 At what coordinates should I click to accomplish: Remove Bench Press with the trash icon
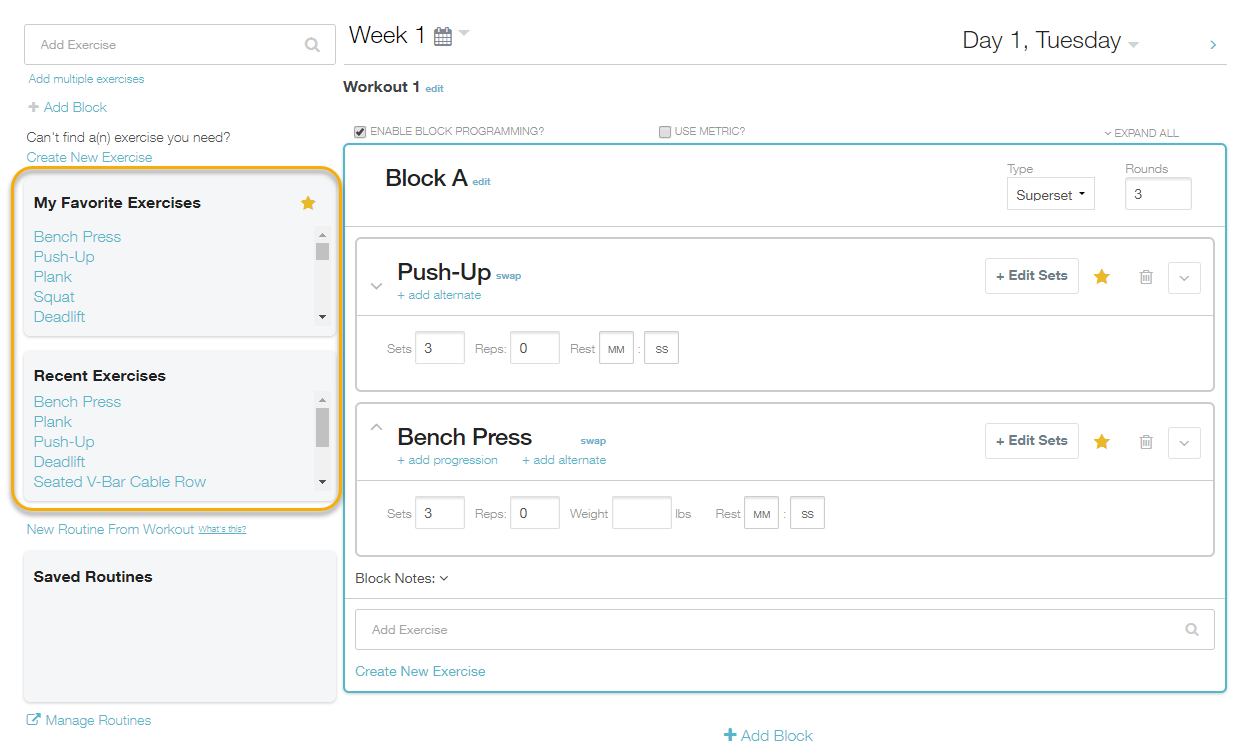1146,442
